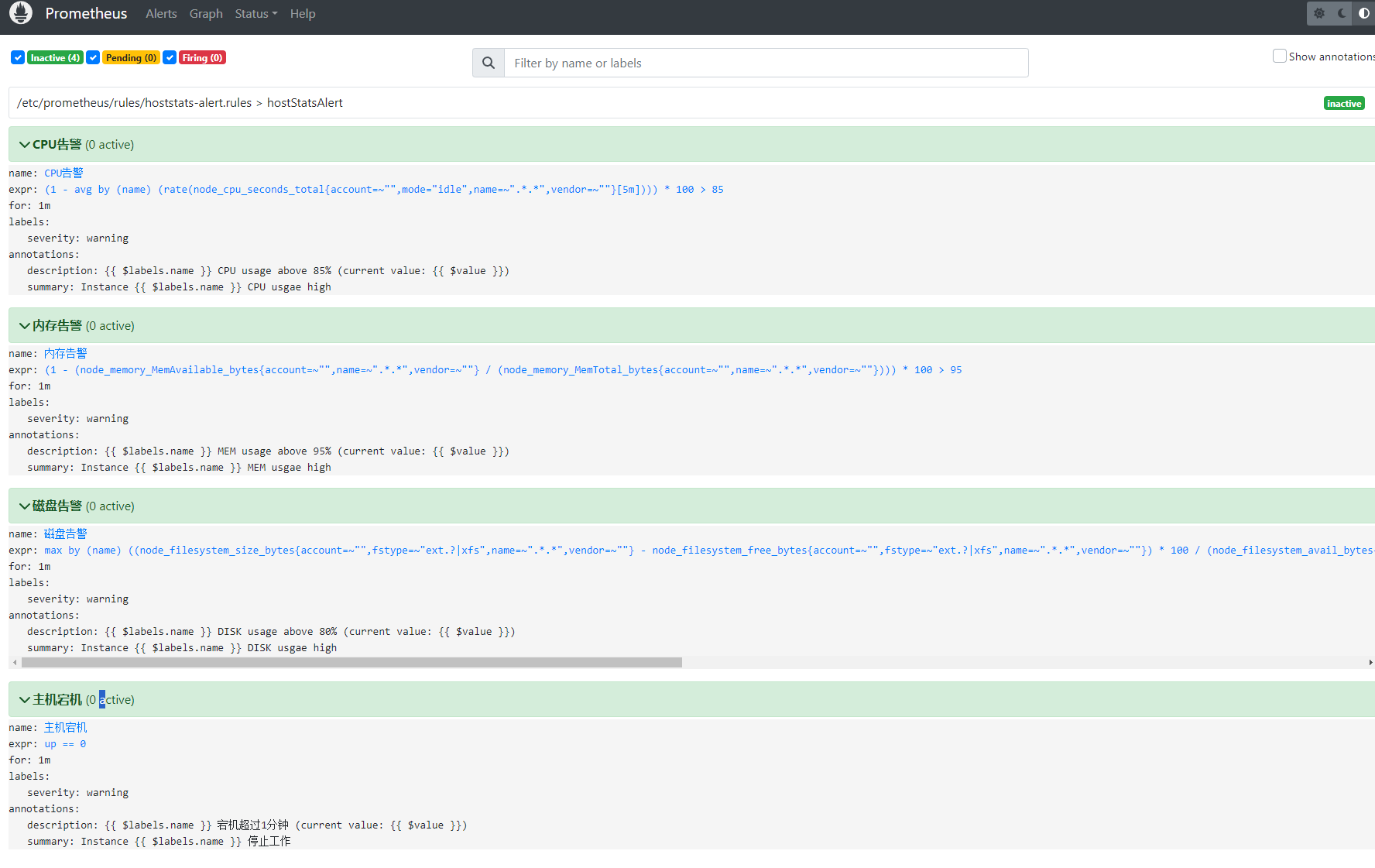
Task: Open the Alerts page in navbar
Action: pos(161,13)
